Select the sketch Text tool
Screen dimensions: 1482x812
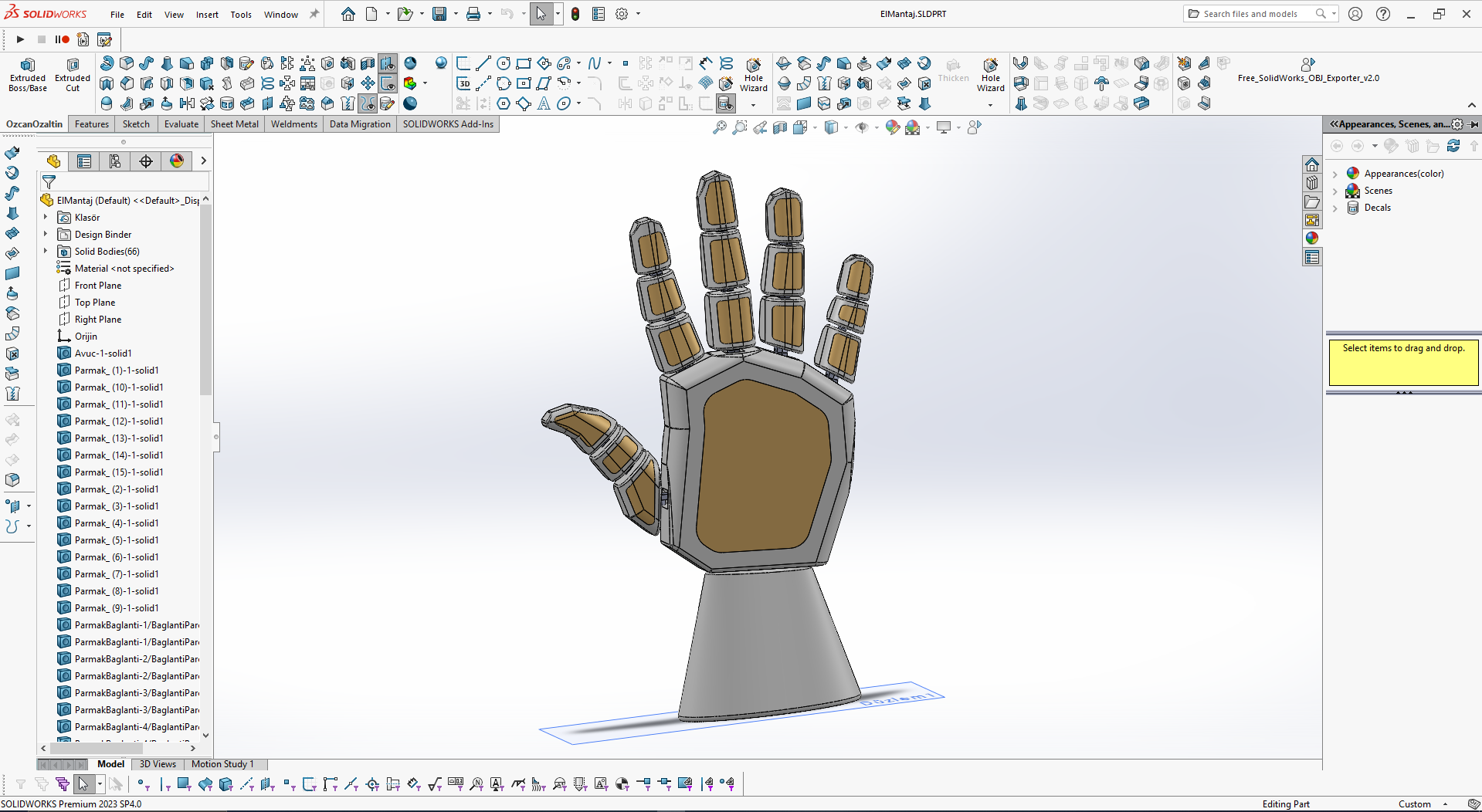[x=544, y=103]
